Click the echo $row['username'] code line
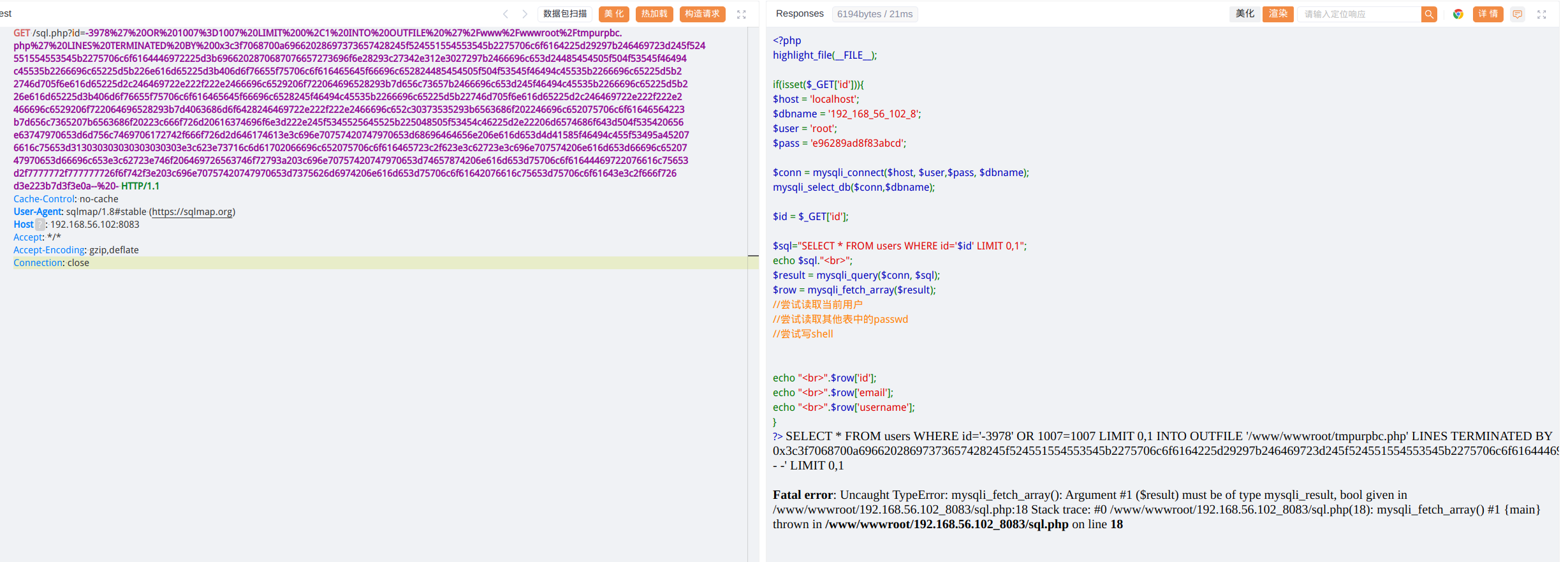The width and height of the screenshot is (1568, 562). point(844,408)
